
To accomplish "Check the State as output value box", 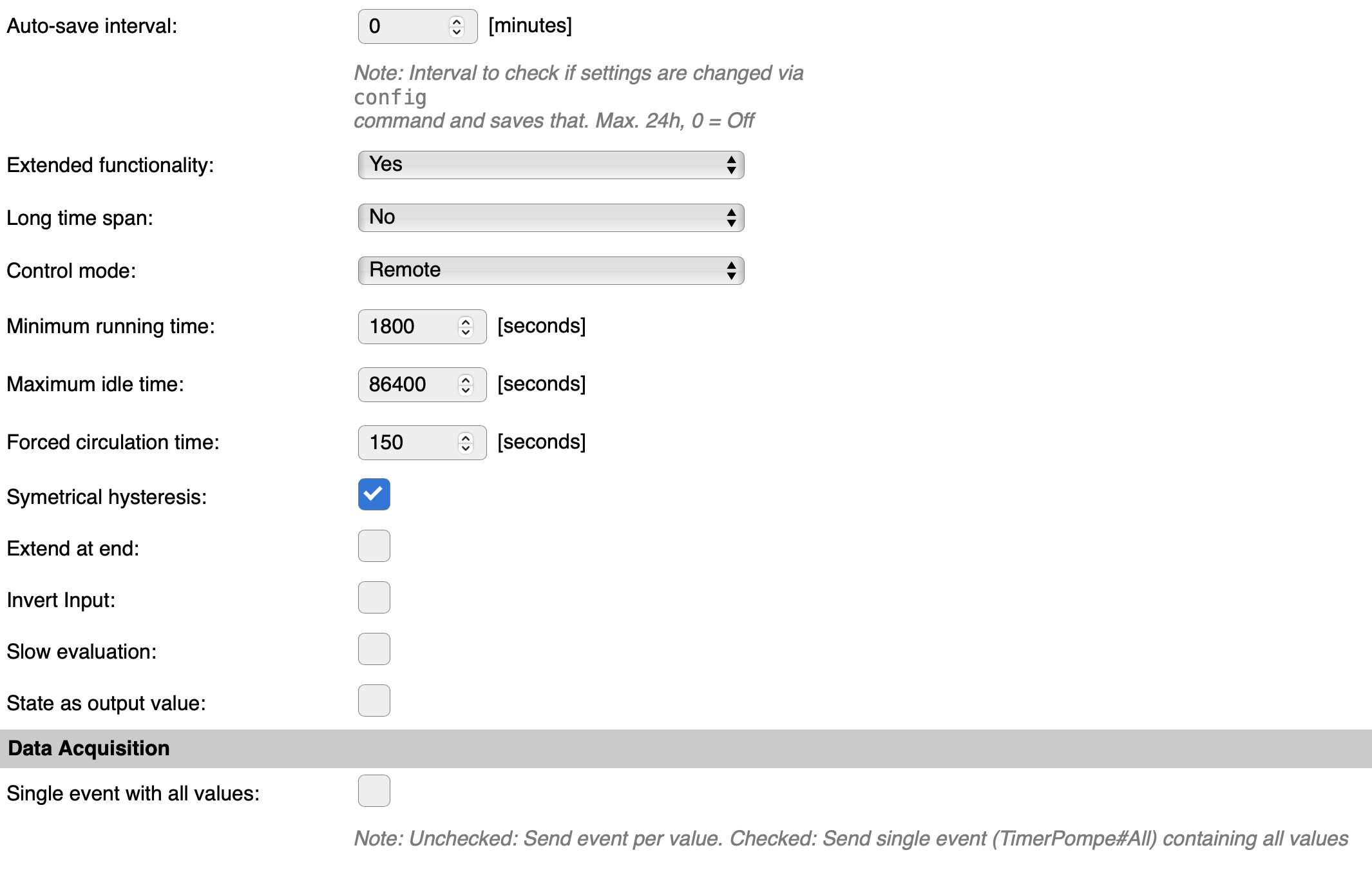I will tap(374, 701).
